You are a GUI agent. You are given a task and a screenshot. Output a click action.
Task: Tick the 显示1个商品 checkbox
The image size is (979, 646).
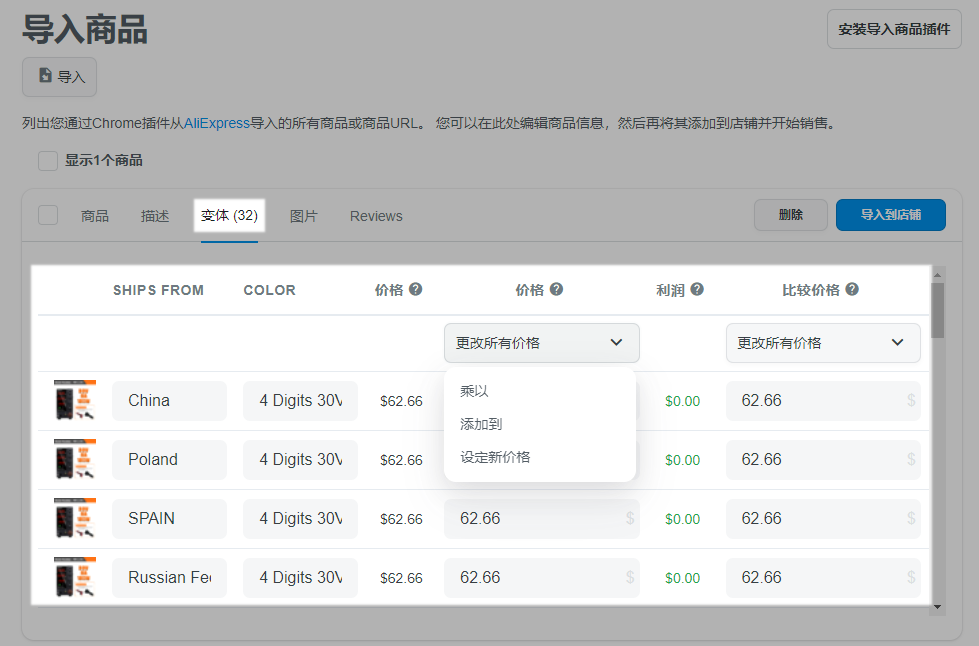tap(48, 160)
